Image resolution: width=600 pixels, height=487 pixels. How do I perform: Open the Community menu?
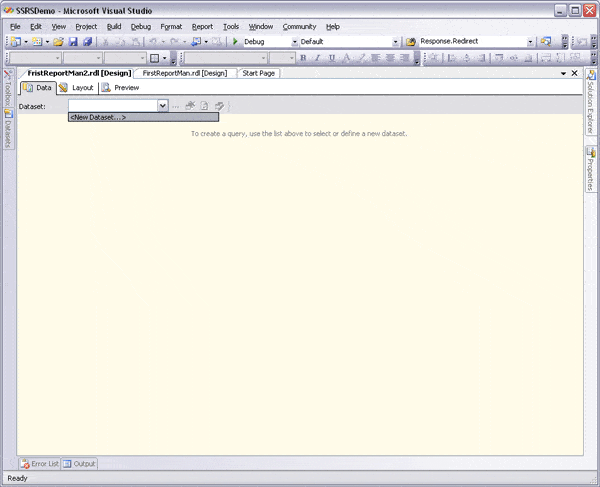pos(299,26)
